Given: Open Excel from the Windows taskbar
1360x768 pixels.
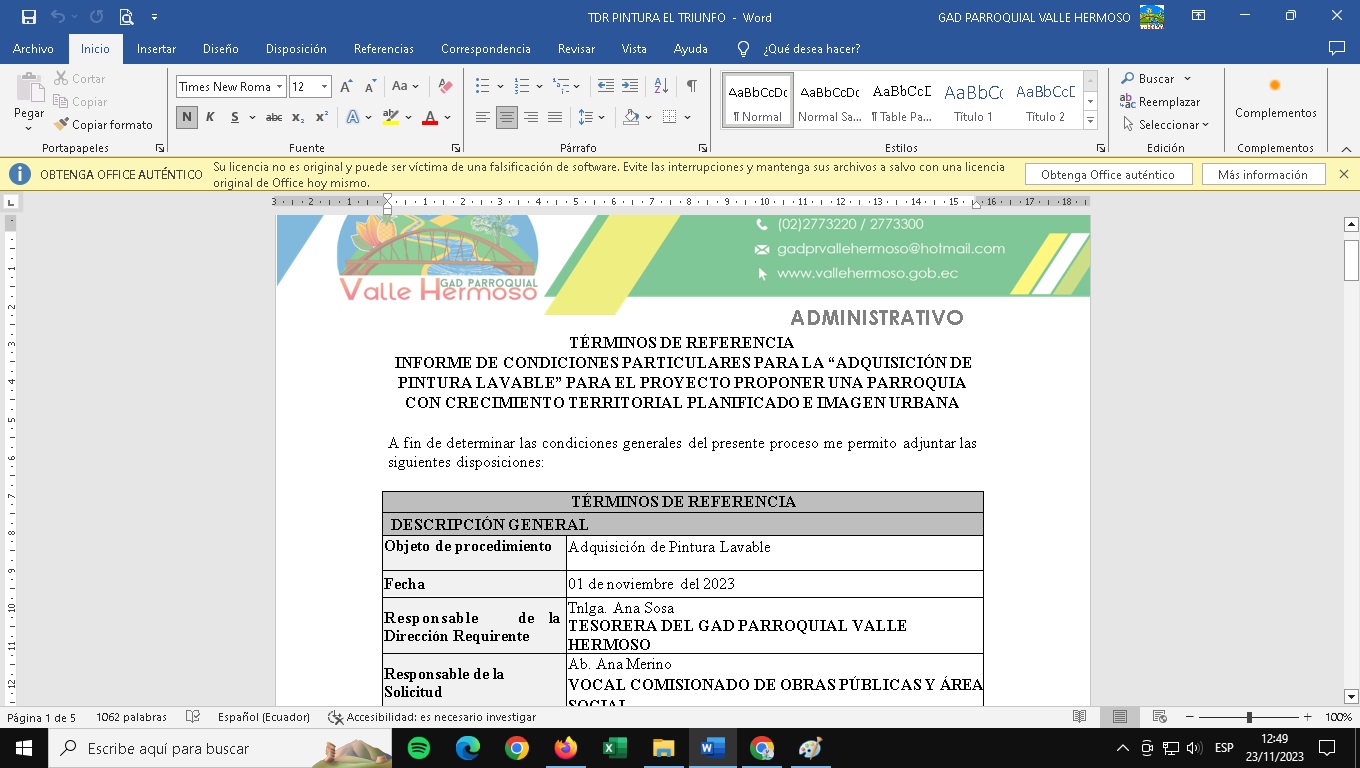Looking at the screenshot, I should point(614,748).
